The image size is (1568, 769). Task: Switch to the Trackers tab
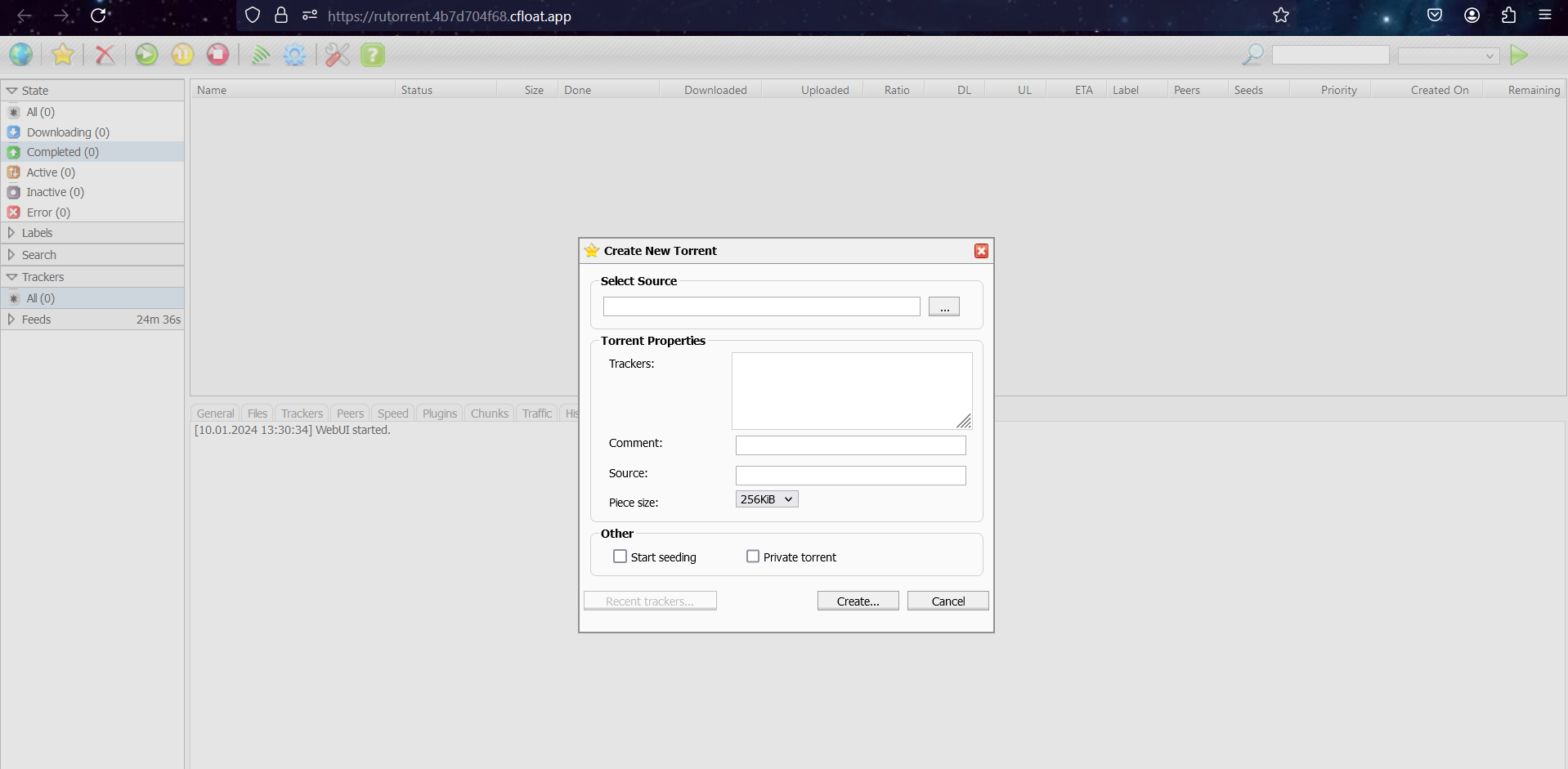pos(302,414)
